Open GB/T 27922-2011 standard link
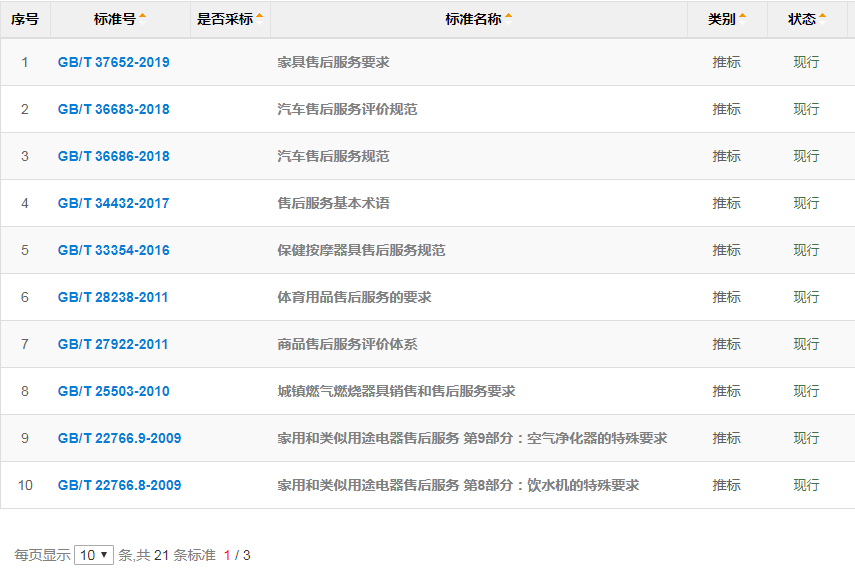The width and height of the screenshot is (855, 569). coord(113,344)
